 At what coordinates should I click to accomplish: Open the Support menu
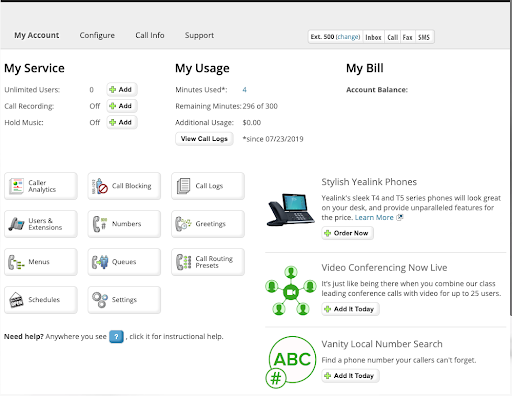click(199, 35)
